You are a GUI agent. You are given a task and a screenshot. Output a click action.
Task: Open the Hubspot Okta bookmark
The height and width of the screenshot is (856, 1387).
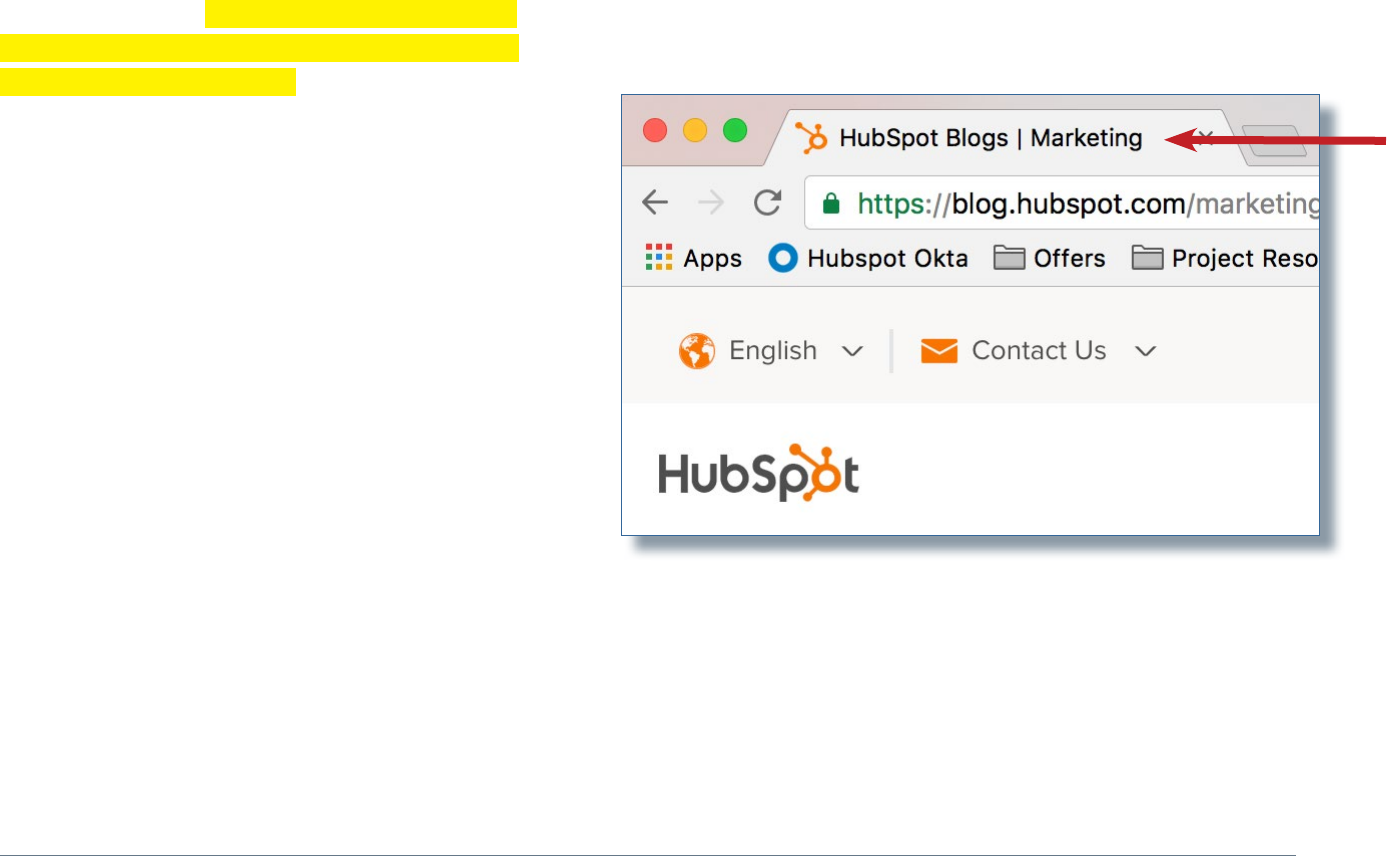tap(868, 258)
